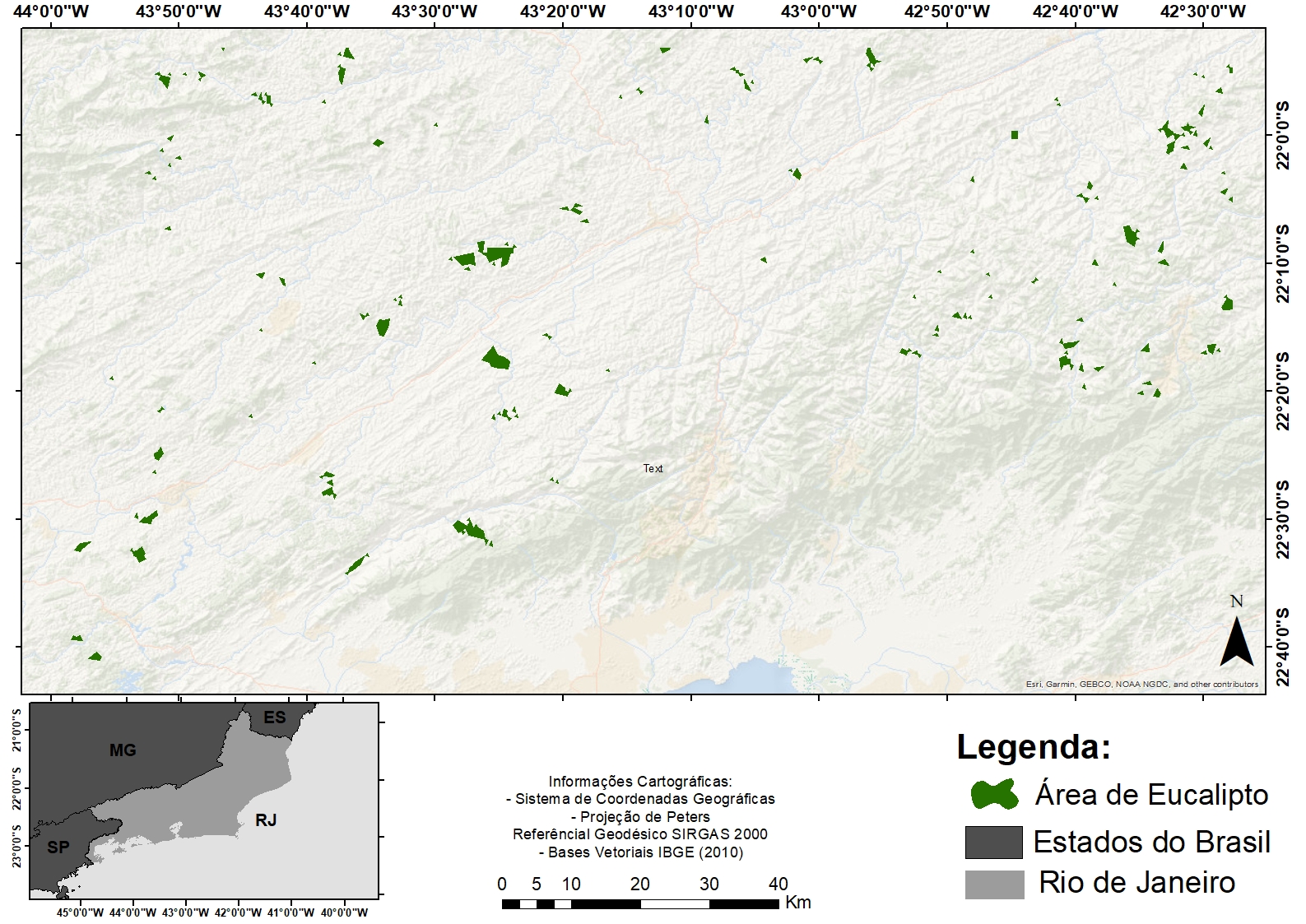Click the "Área de Eucalipto" legend text
Viewport: 1306px width, 924px height.
pos(1151,795)
